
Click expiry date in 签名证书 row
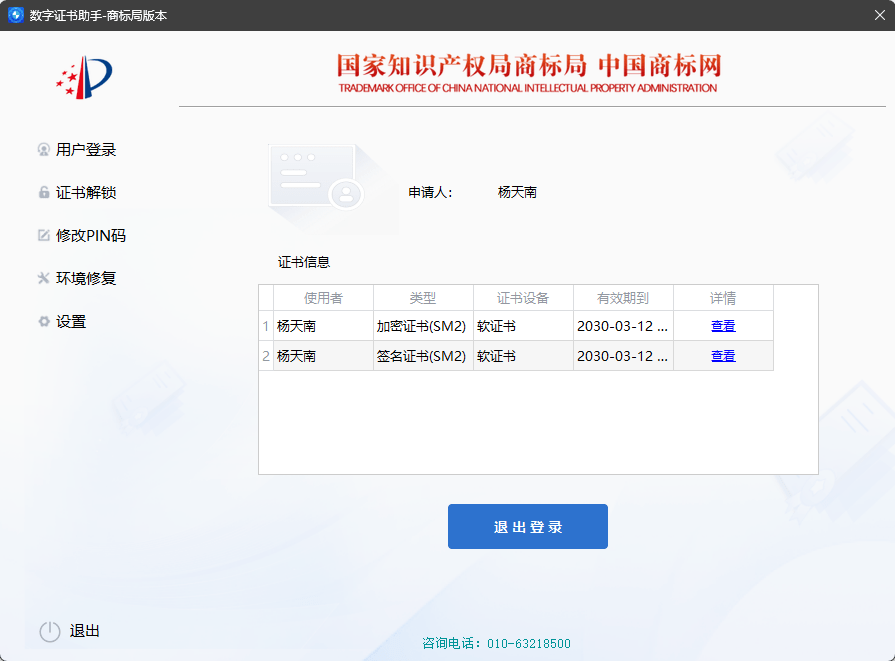click(x=623, y=356)
